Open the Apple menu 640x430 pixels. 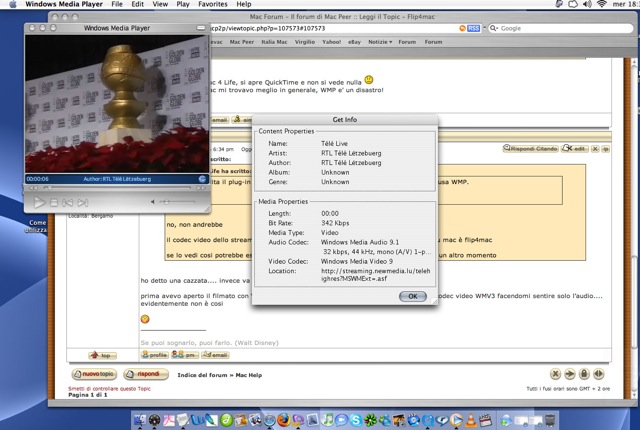point(13,4)
